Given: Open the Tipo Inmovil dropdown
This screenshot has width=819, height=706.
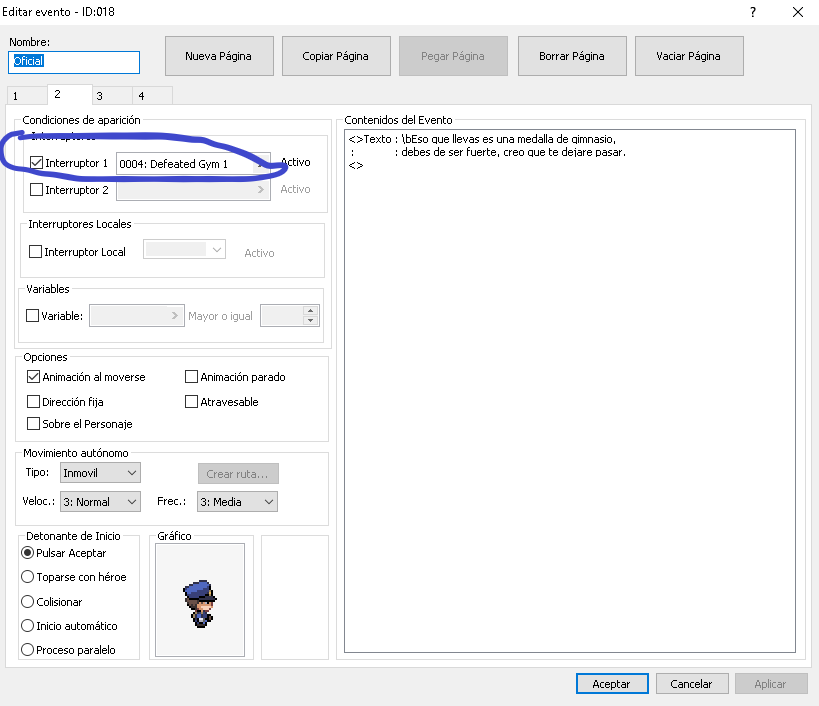Looking at the screenshot, I should coord(100,472).
